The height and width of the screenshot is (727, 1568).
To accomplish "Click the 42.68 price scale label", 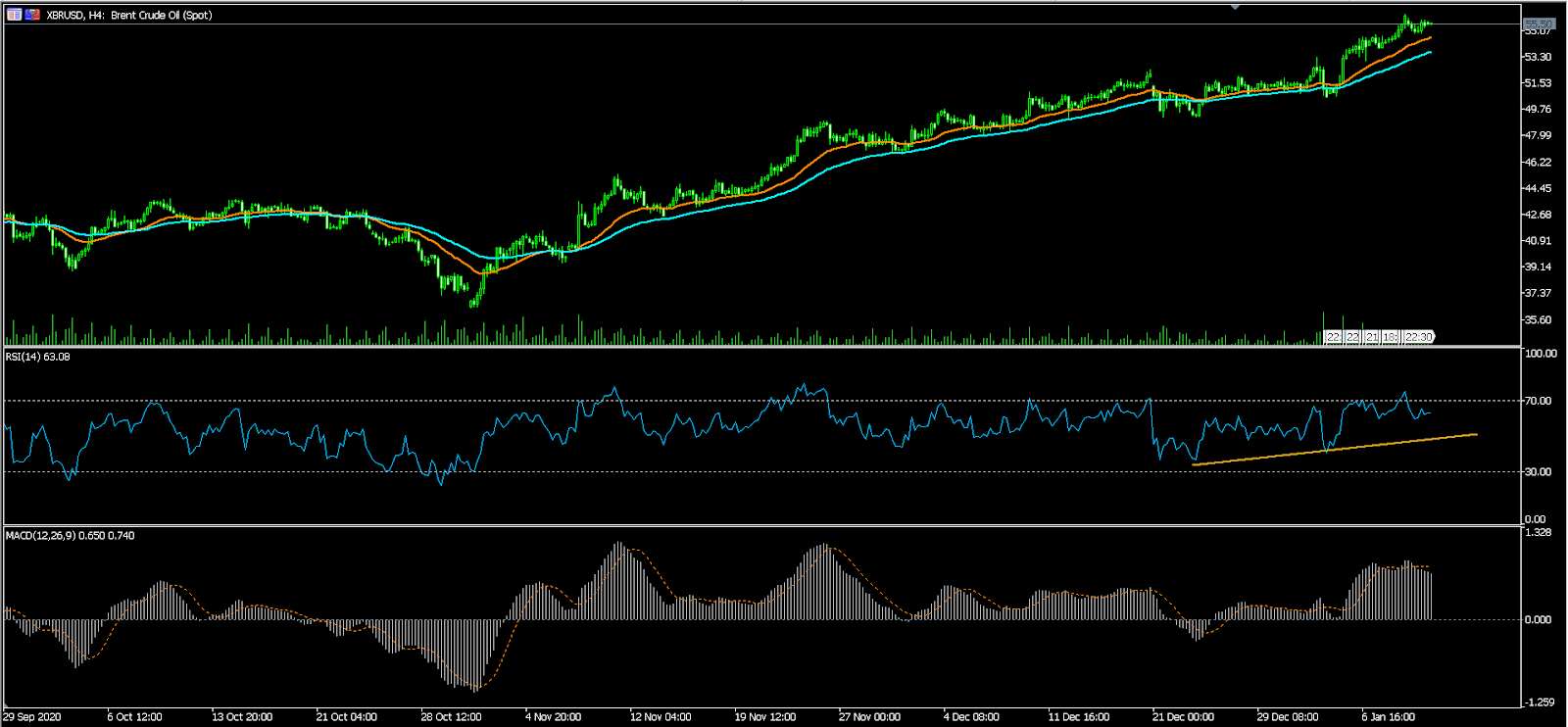I will 1538,215.
